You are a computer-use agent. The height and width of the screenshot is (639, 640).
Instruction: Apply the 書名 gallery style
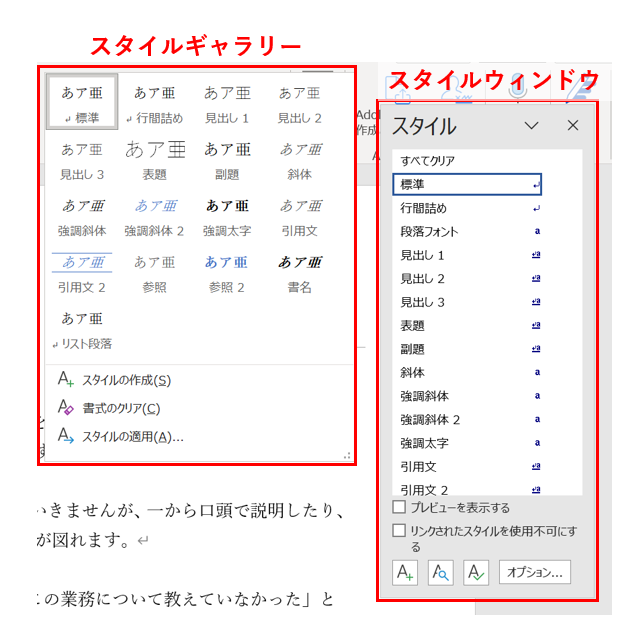pos(300,274)
